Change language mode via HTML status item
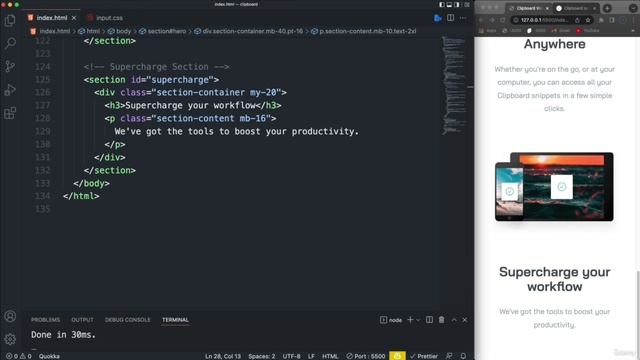This screenshot has height=360, width=640. tap(330, 356)
